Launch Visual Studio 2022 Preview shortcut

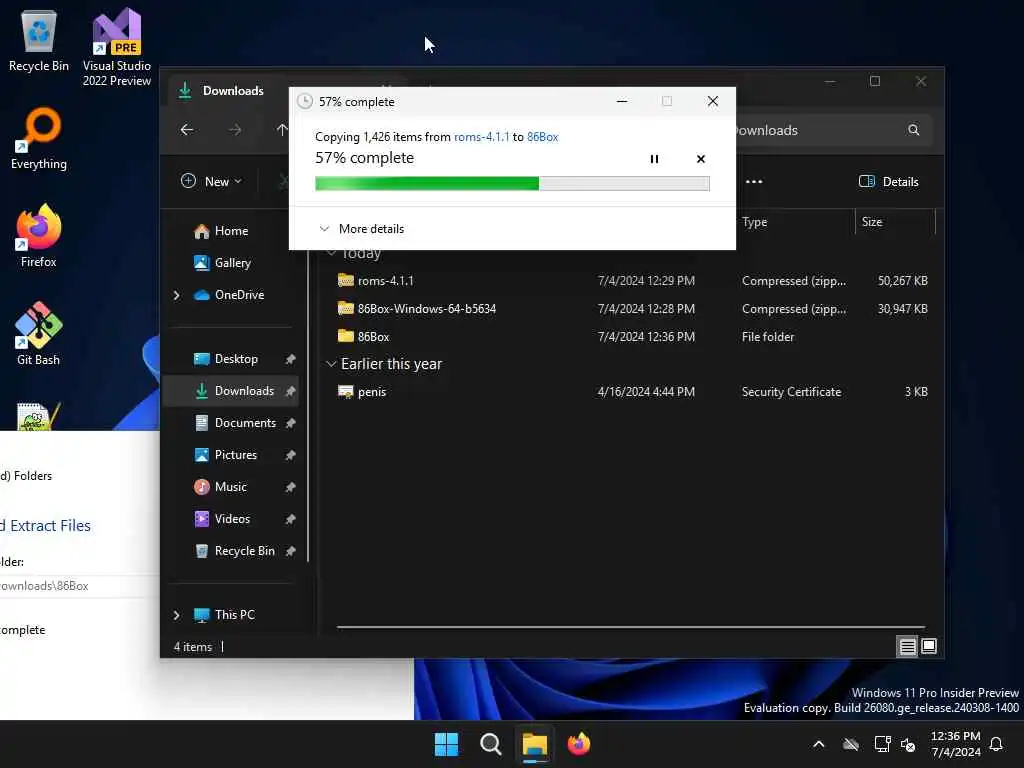(116, 47)
